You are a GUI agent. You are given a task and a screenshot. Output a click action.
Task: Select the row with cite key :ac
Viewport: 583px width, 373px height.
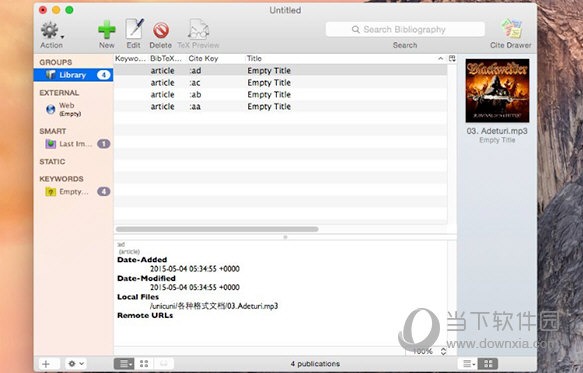(280, 83)
